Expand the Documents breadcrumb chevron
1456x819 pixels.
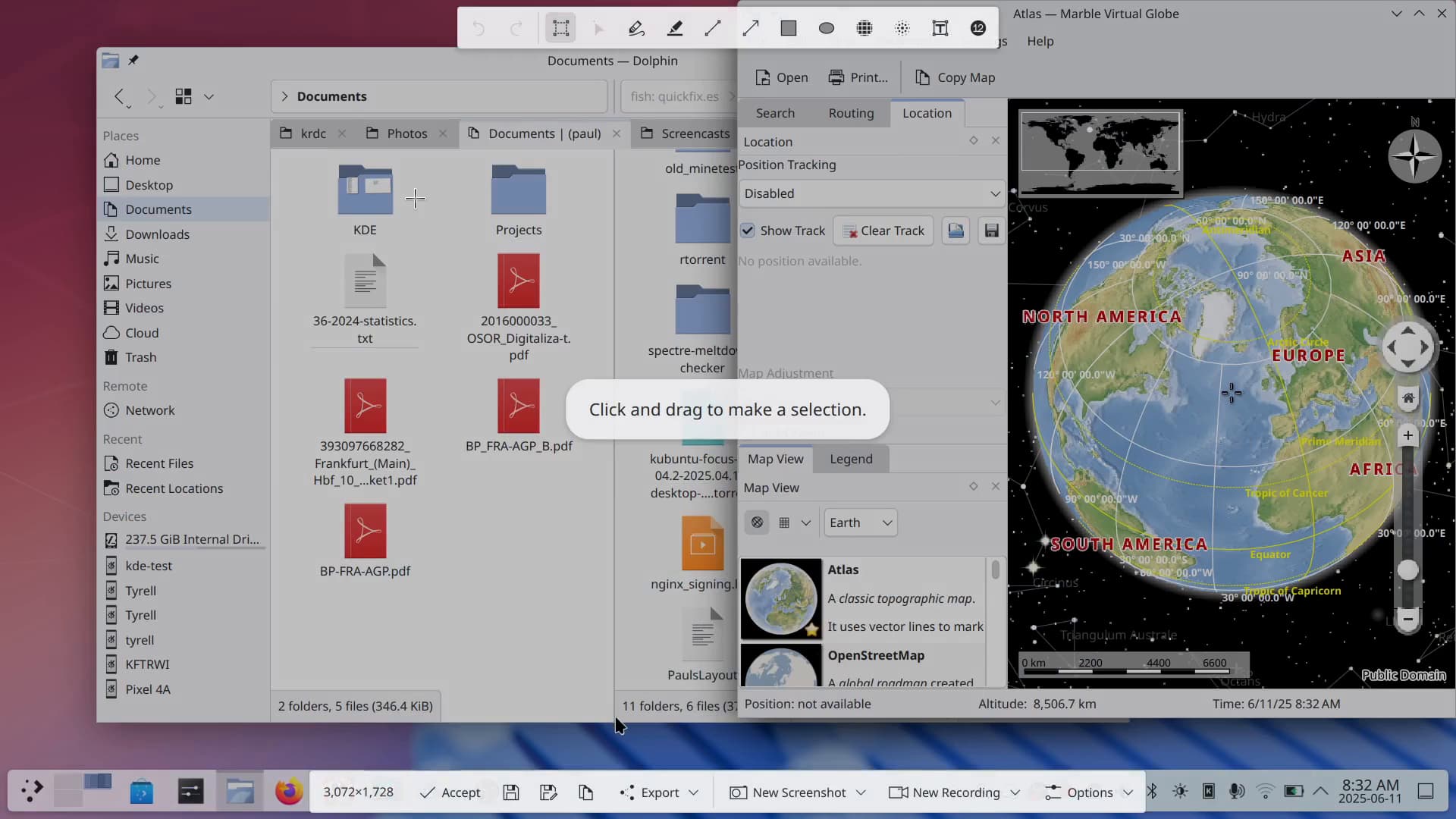(x=284, y=96)
